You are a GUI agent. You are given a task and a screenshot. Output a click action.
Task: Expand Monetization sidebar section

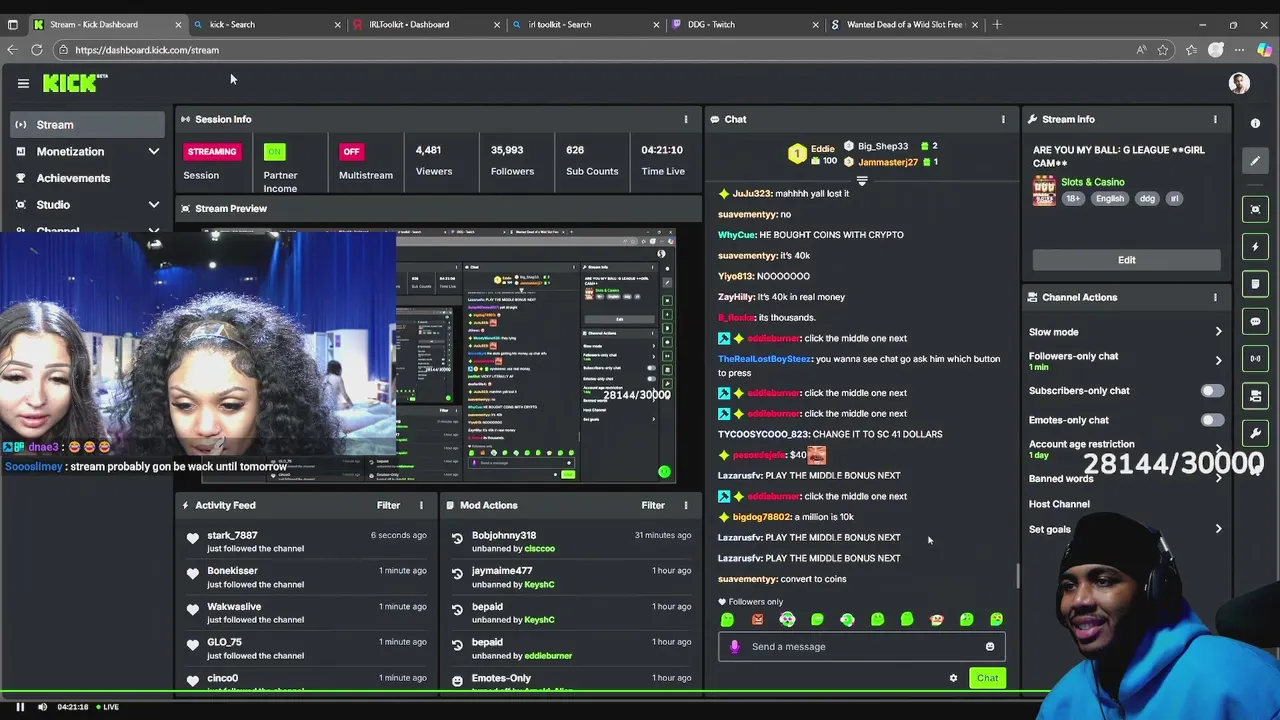[x=154, y=152]
